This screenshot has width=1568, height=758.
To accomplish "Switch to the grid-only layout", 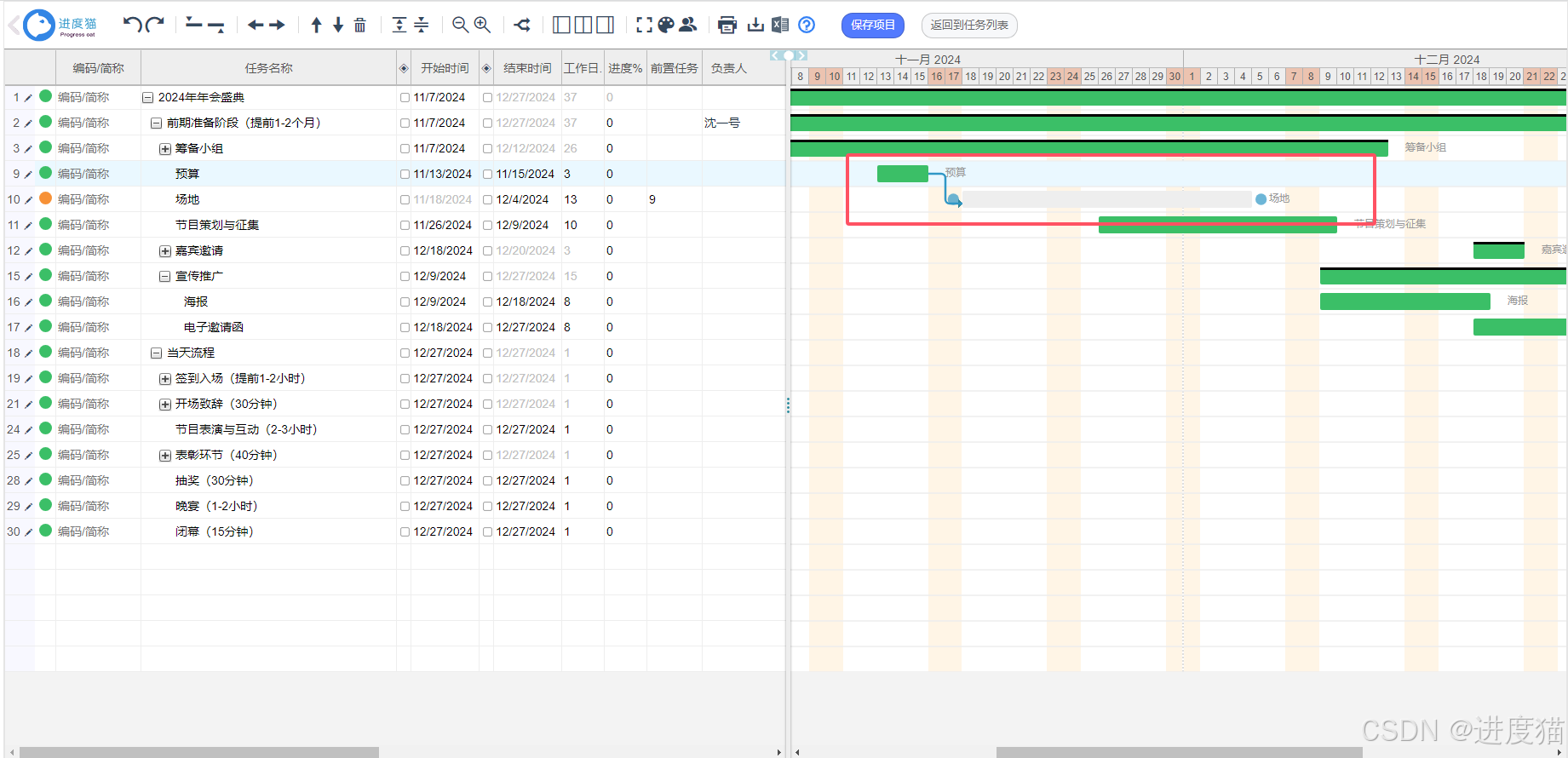I will 561,25.
